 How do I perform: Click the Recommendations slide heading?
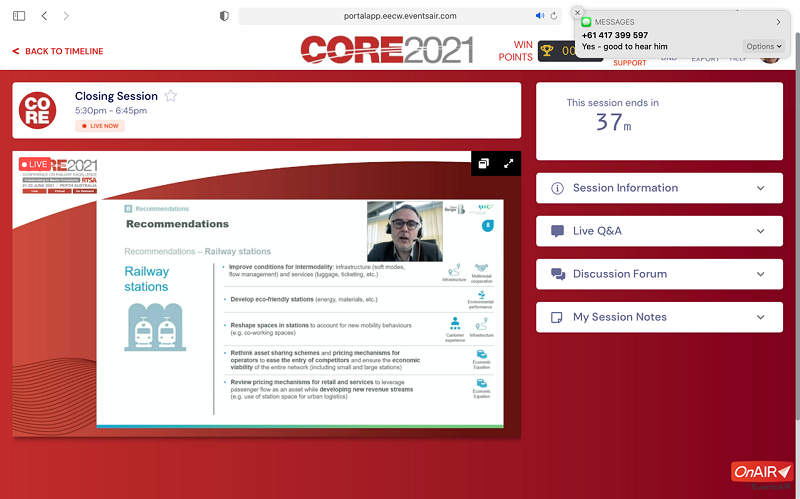[x=177, y=224]
